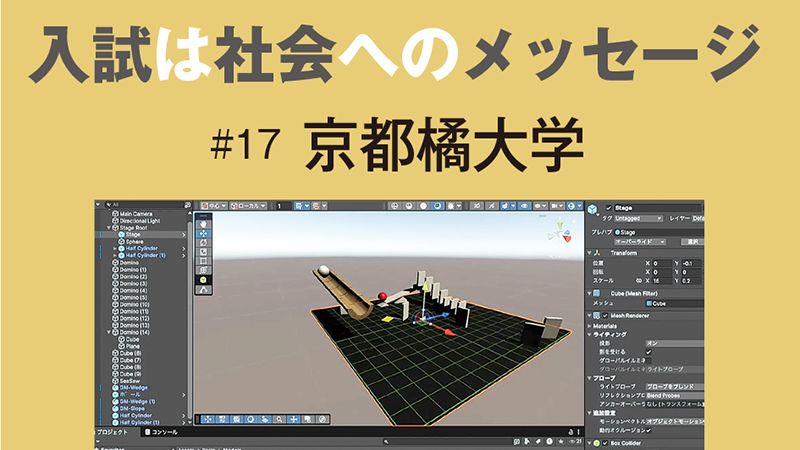
Task: Select Directional Light in hierarchy
Action: [140, 221]
